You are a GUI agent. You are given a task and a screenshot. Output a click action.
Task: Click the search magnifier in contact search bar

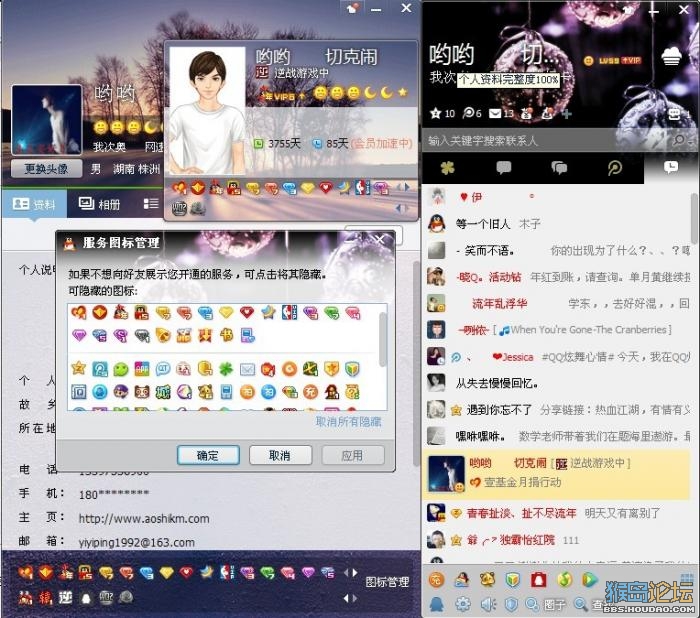679,140
